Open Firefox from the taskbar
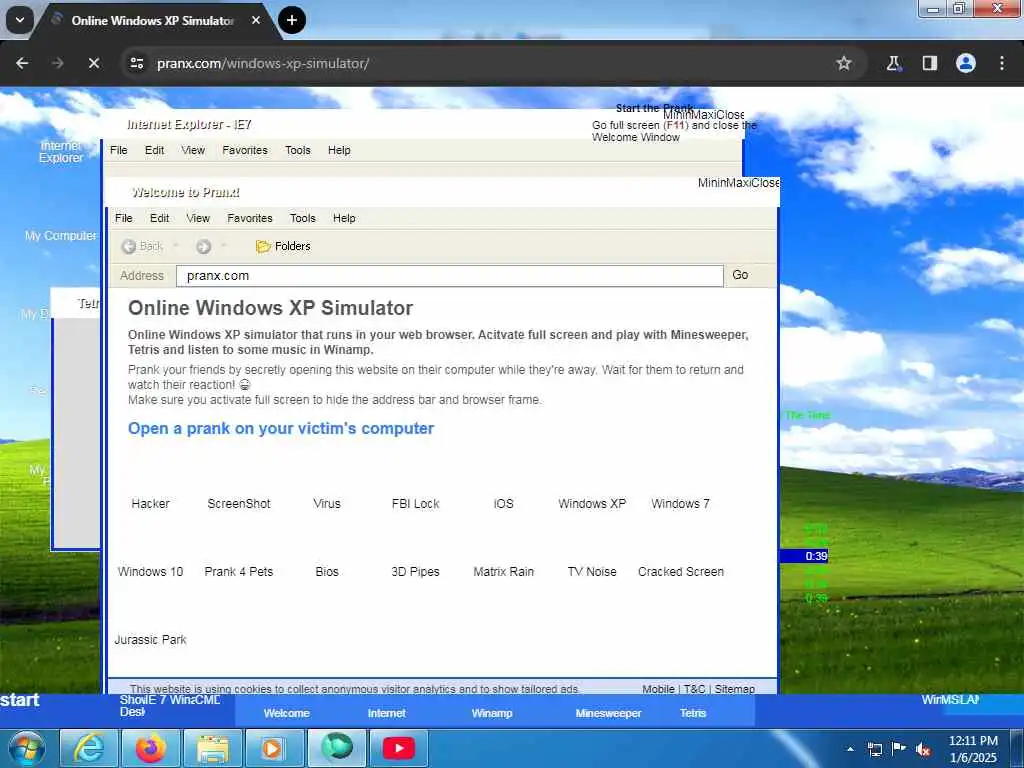Image resolution: width=1024 pixels, height=768 pixels. 150,748
